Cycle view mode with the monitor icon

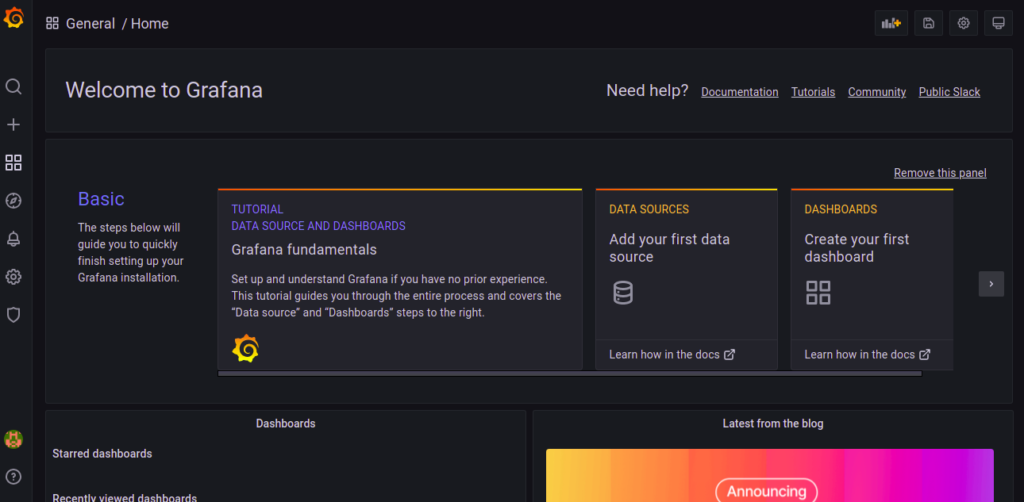998,23
